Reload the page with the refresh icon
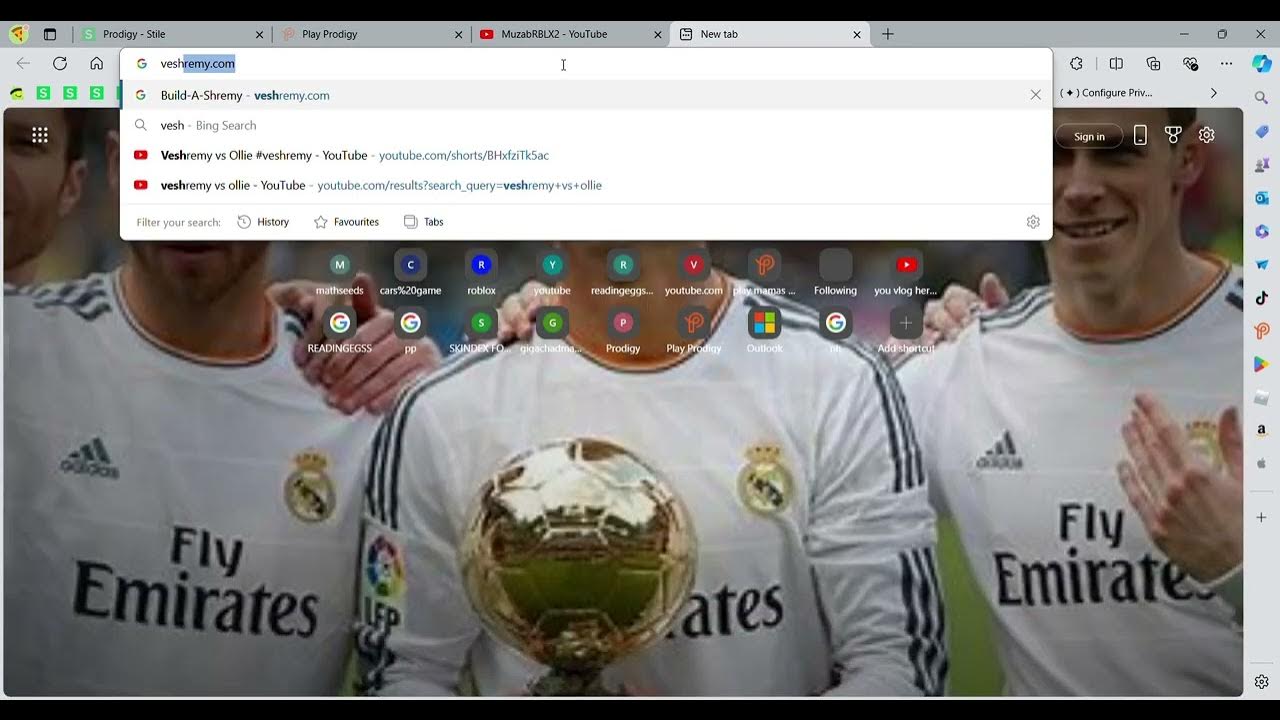 pyautogui.click(x=60, y=63)
